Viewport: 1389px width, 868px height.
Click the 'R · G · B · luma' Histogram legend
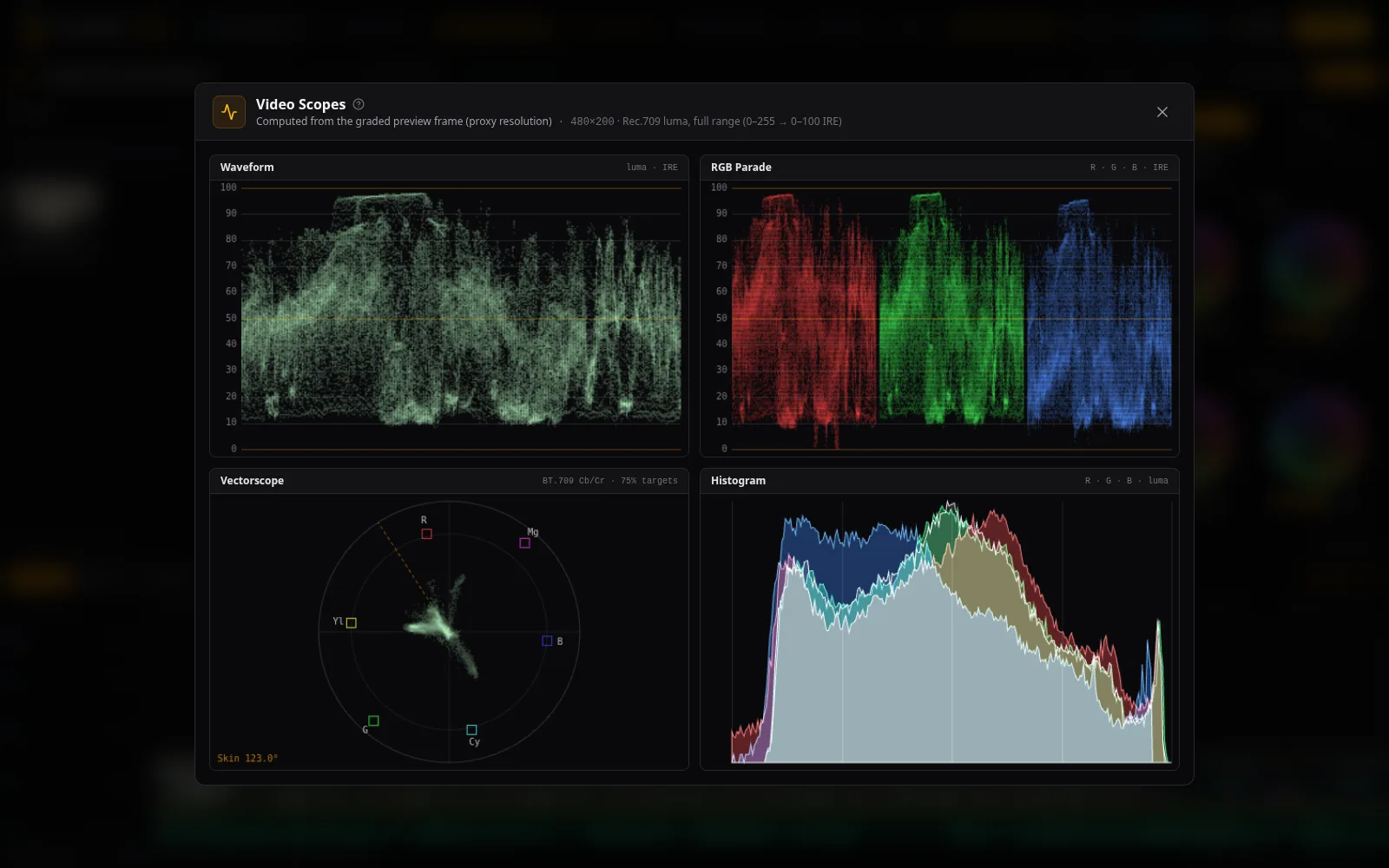[1126, 481]
